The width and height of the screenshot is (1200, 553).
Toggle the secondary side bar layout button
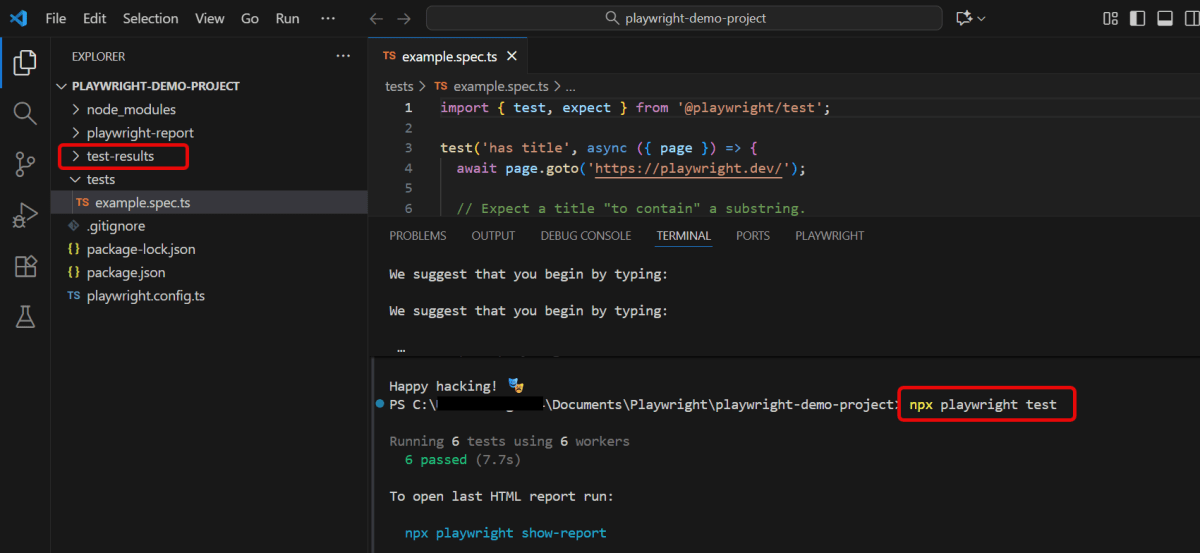(x=1190, y=18)
